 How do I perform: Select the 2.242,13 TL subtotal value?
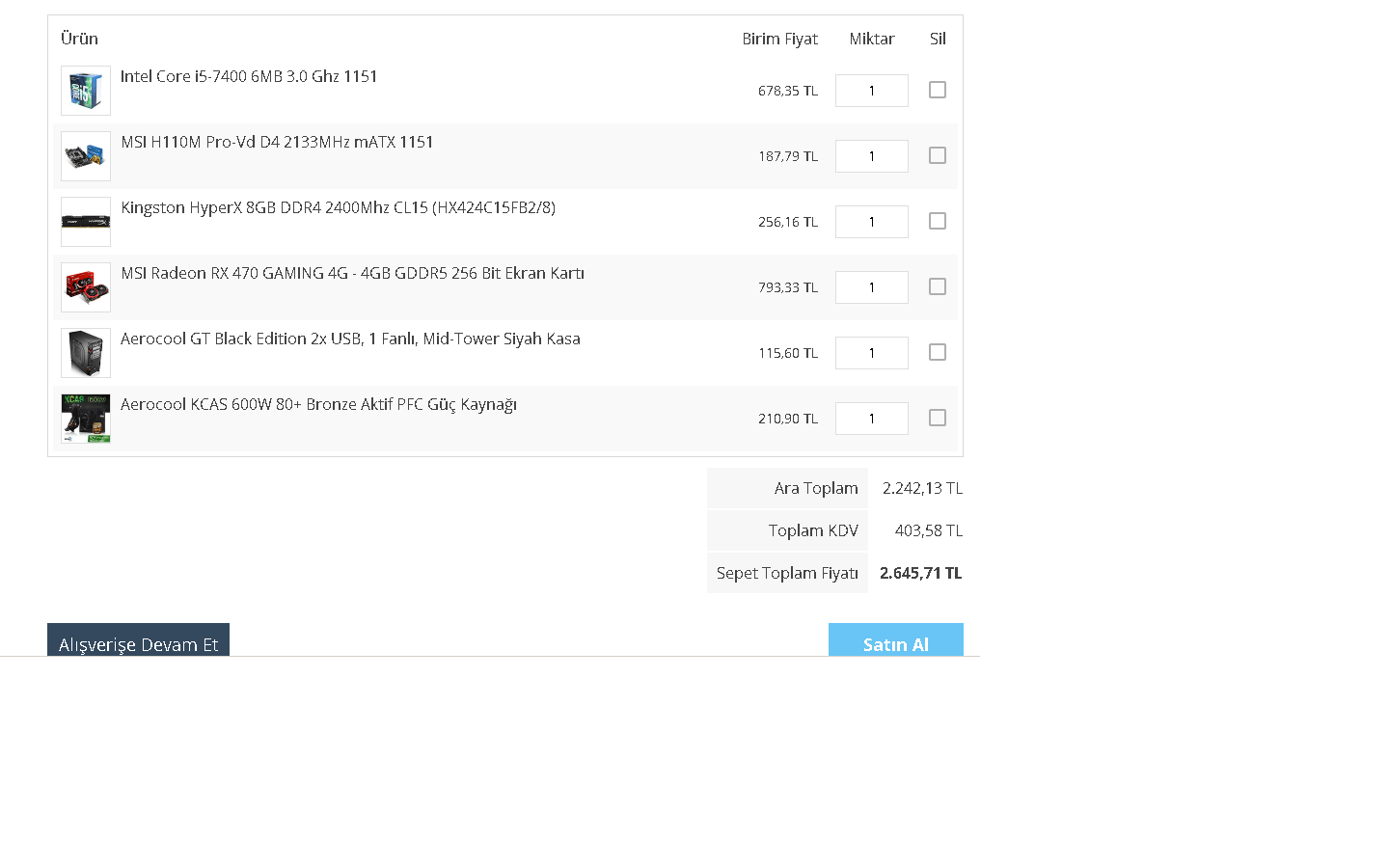(x=922, y=488)
